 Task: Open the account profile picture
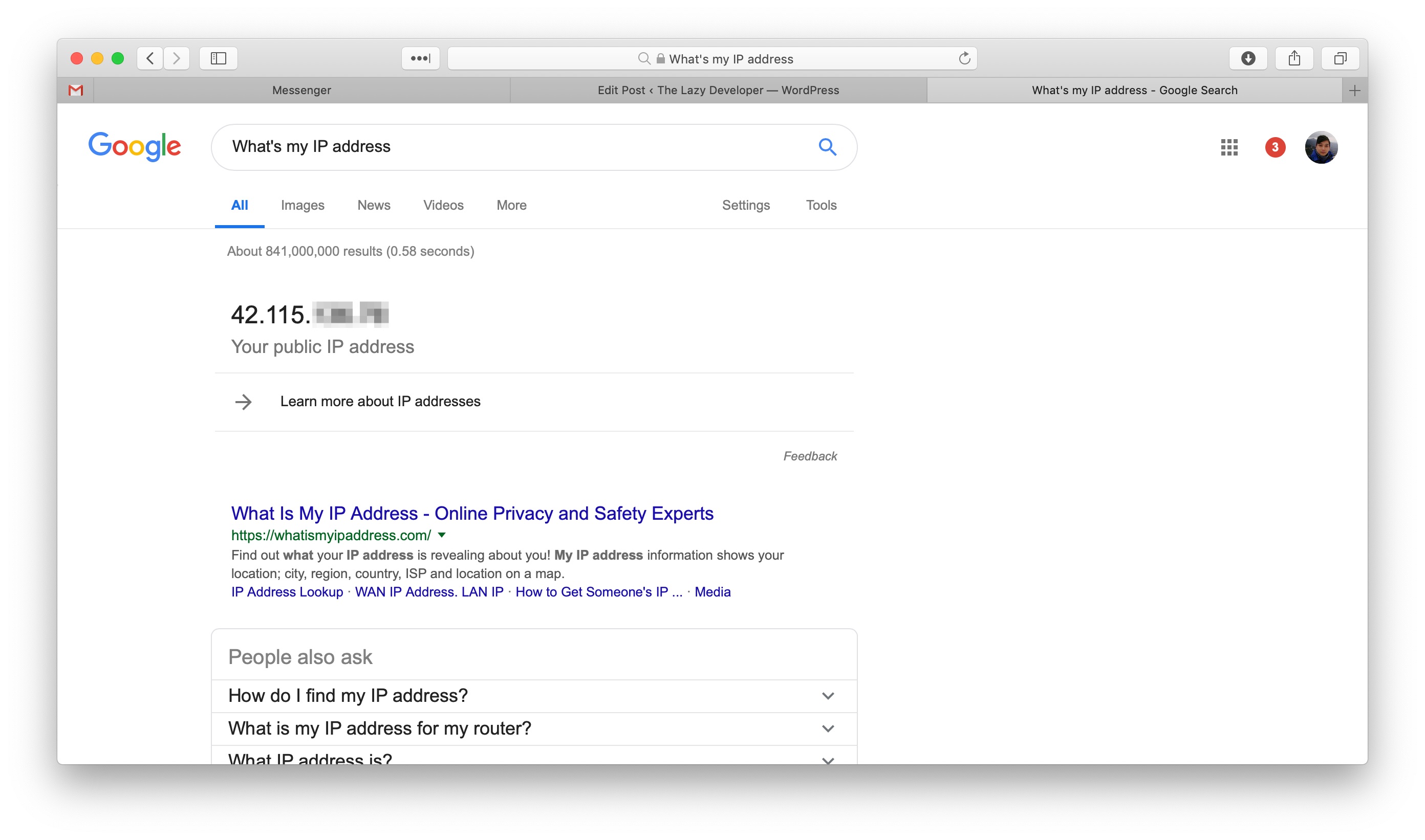1321,147
